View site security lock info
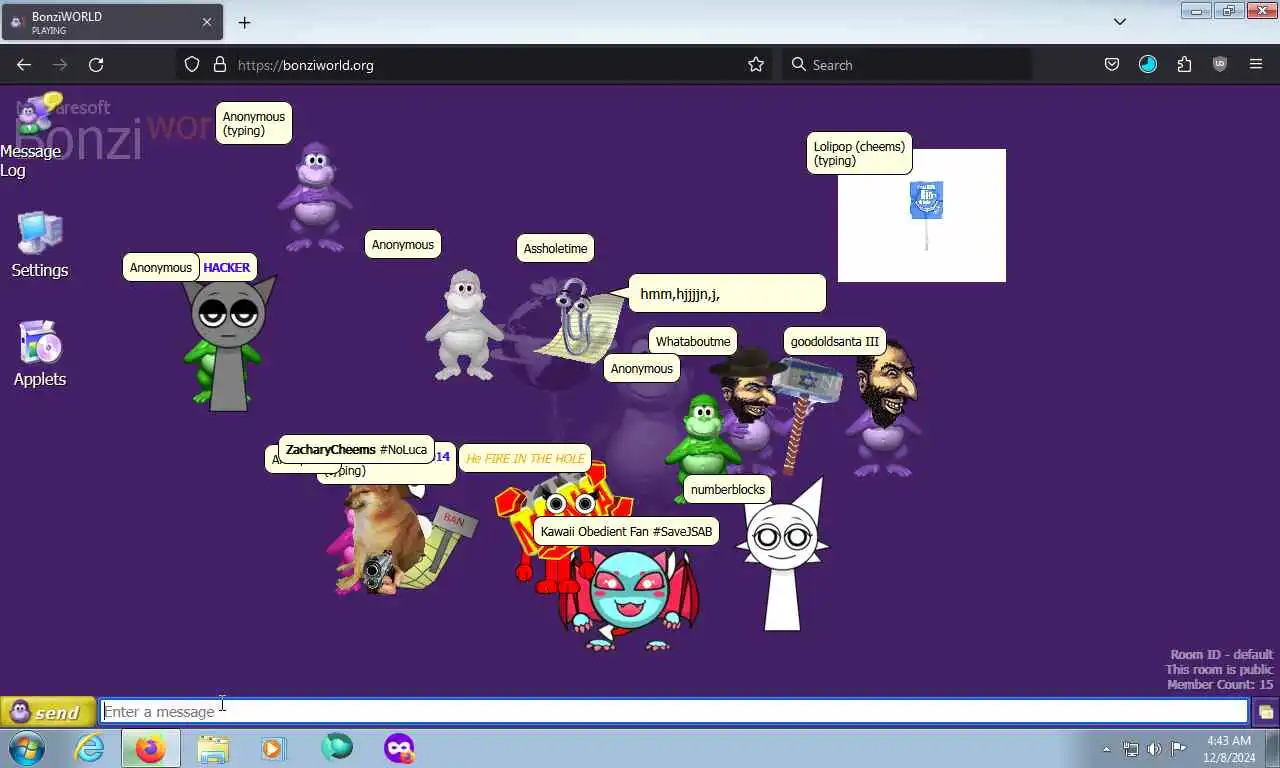 click(220, 64)
